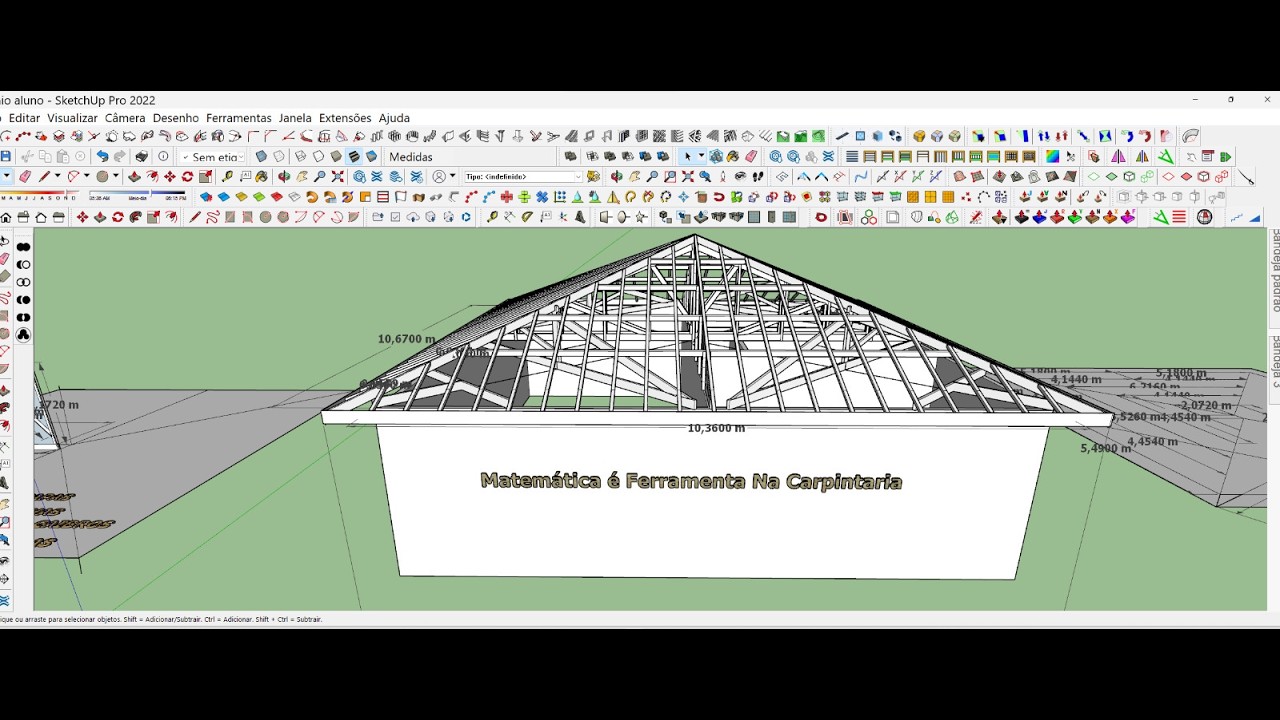Open the Editar menu
Viewport: 1280px width, 720px height.
point(24,118)
